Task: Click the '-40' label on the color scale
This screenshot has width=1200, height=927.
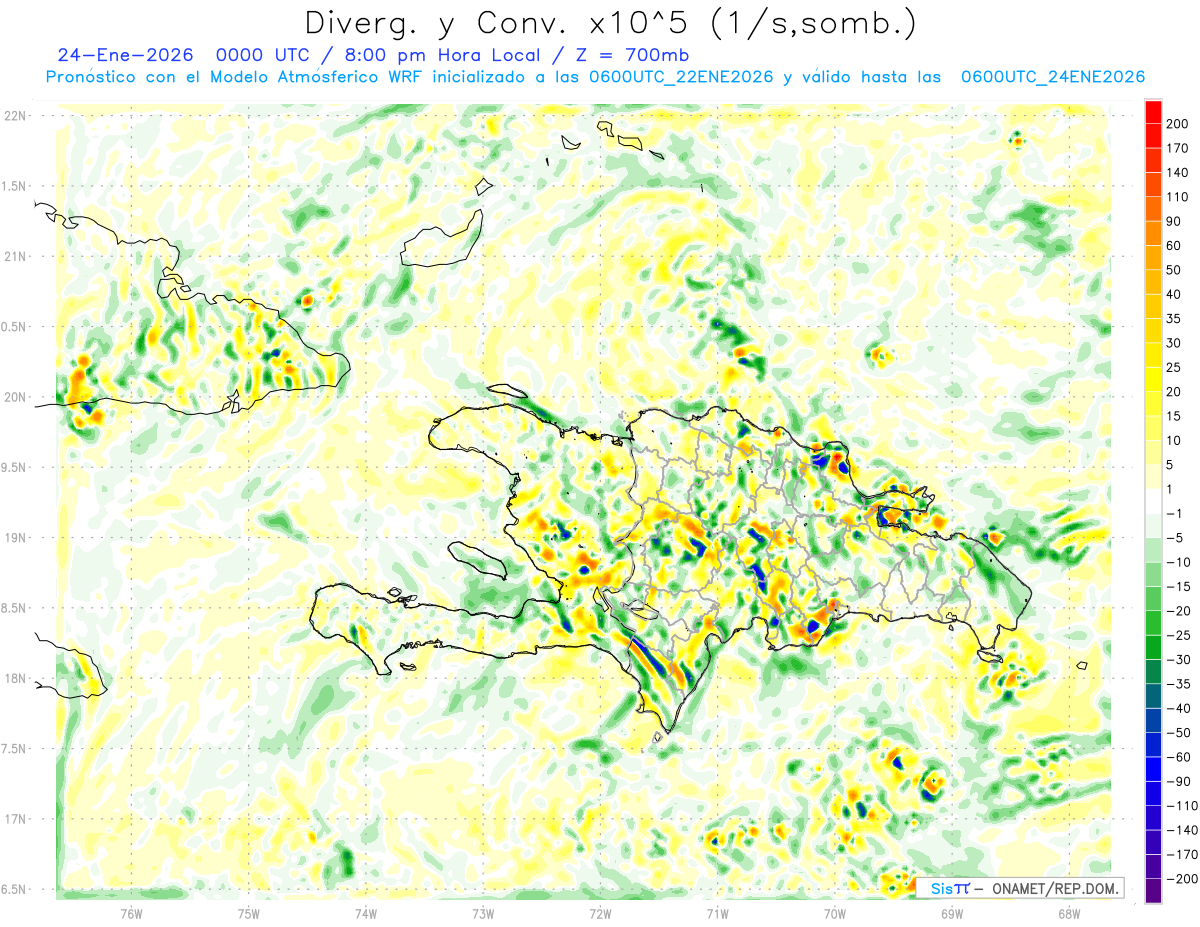Action: point(1180,708)
